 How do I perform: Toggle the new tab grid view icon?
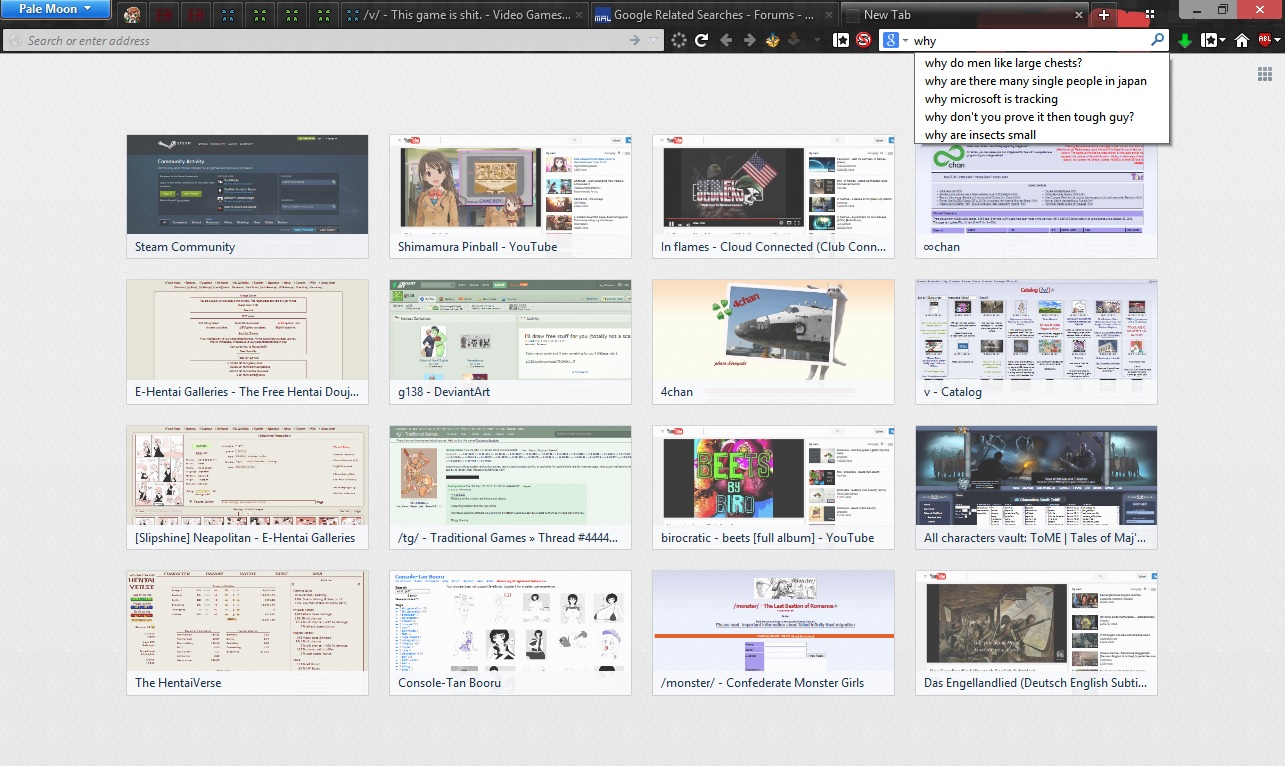coord(1265,74)
